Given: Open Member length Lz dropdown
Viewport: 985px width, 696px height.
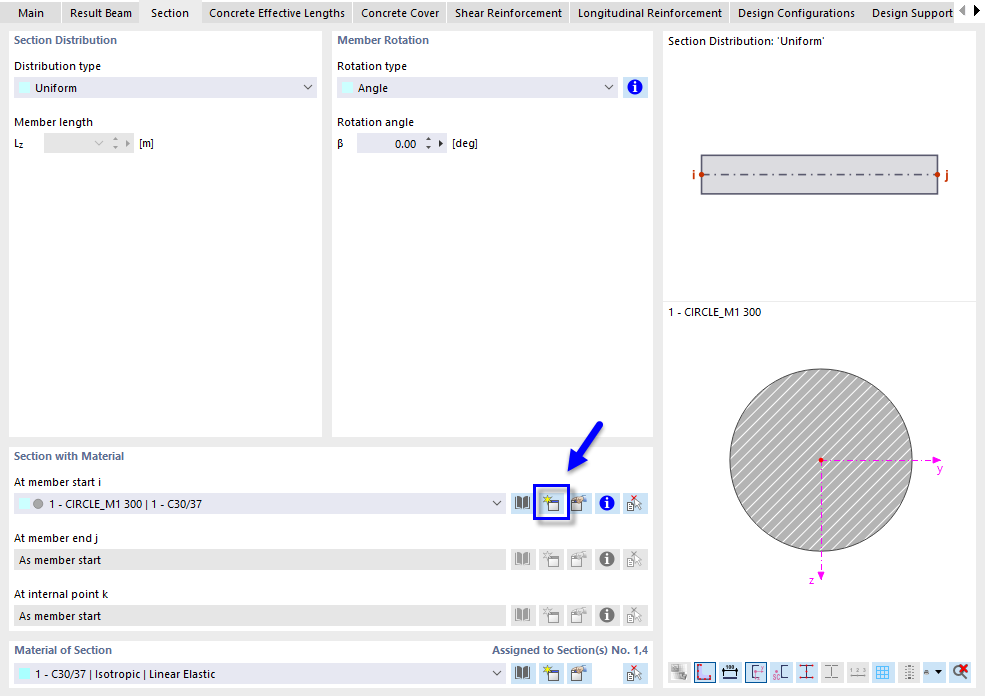Looking at the screenshot, I should coord(98,143).
